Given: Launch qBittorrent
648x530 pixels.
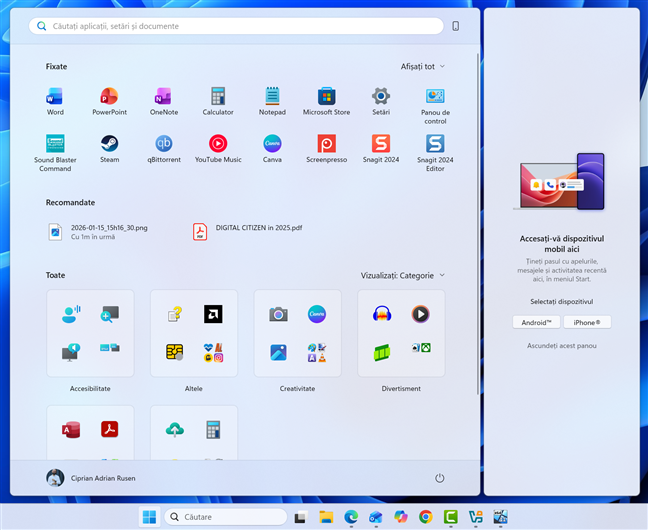Looking at the screenshot, I should pos(164,149).
